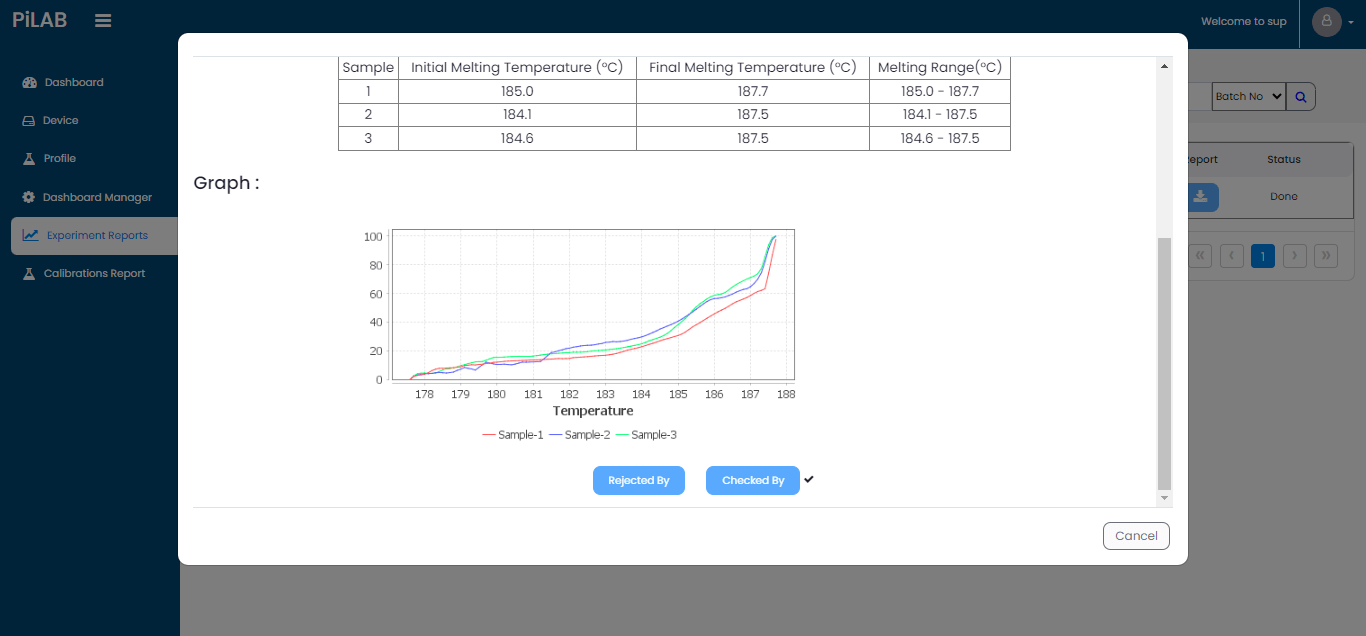The image size is (1366, 636).
Task: Click the blue download report icon
Action: (x=1201, y=197)
